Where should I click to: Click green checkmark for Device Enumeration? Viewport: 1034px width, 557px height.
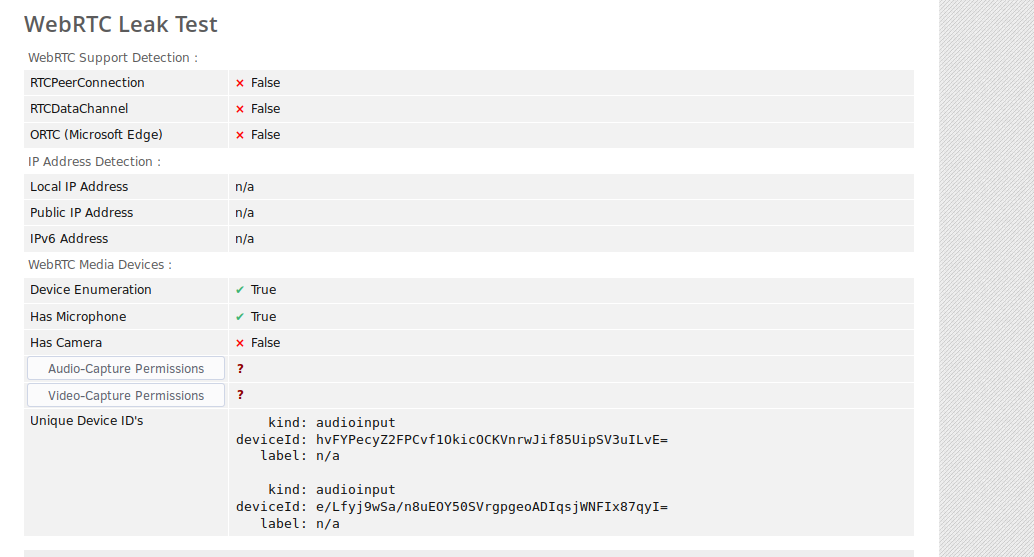240,290
